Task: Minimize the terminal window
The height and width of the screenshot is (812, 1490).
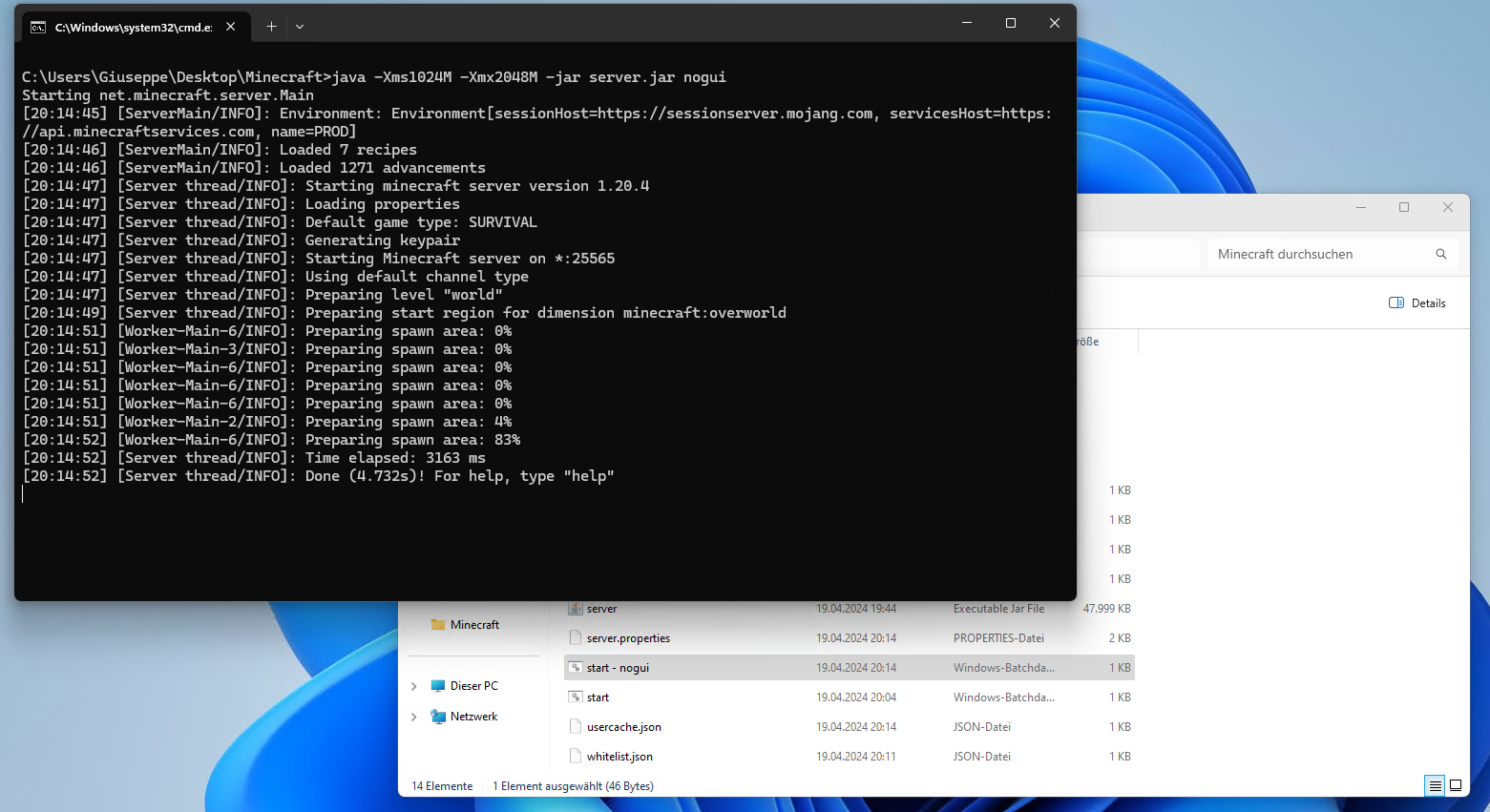Action: click(x=967, y=23)
